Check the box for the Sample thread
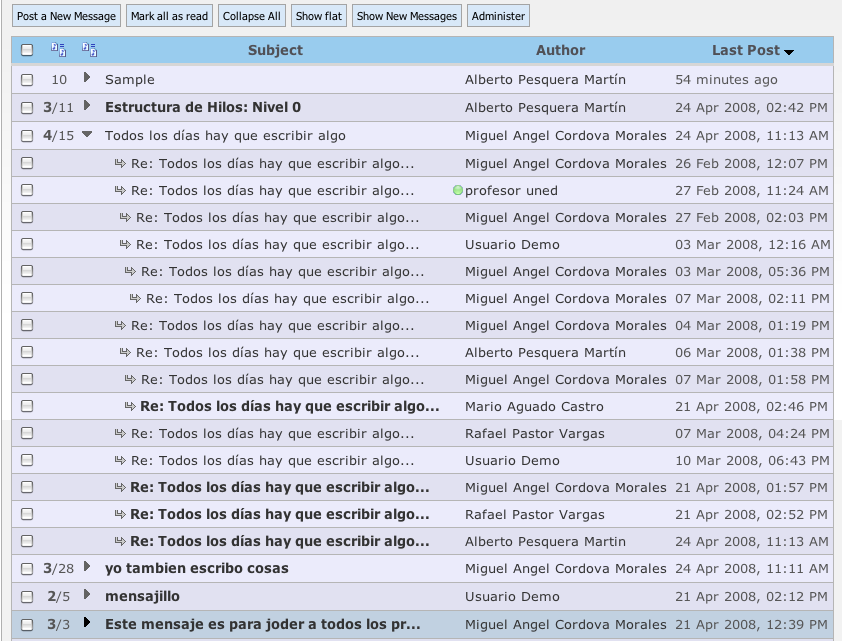This screenshot has height=641, width=842. pos(27,80)
